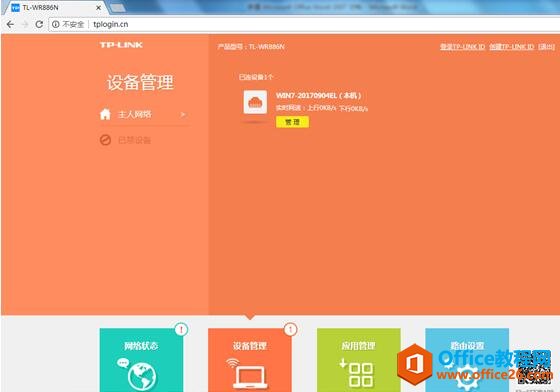Click the laptop icon in 设备管理 tile
The image size is (560, 392).
250,378
